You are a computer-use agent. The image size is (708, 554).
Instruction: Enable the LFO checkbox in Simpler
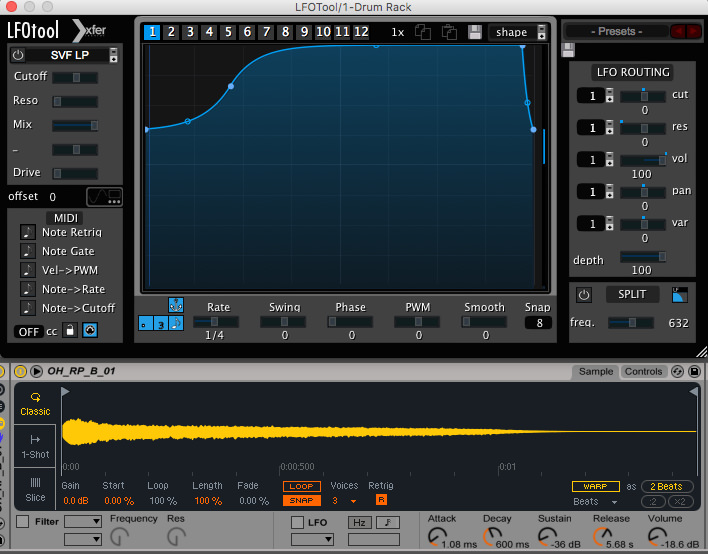point(297,522)
